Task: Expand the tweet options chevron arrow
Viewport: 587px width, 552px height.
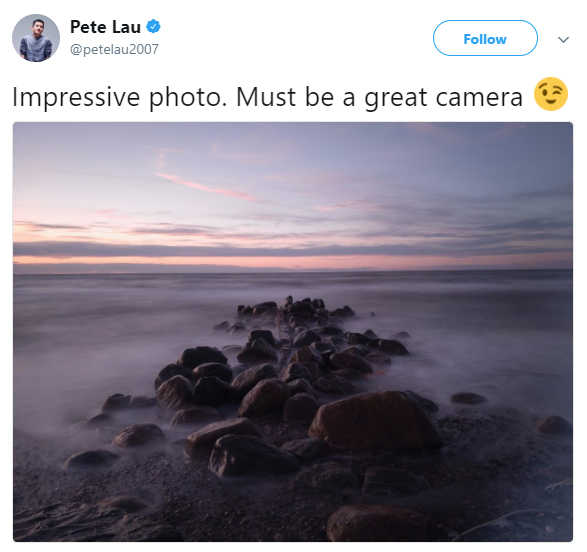Action: click(x=563, y=39)
